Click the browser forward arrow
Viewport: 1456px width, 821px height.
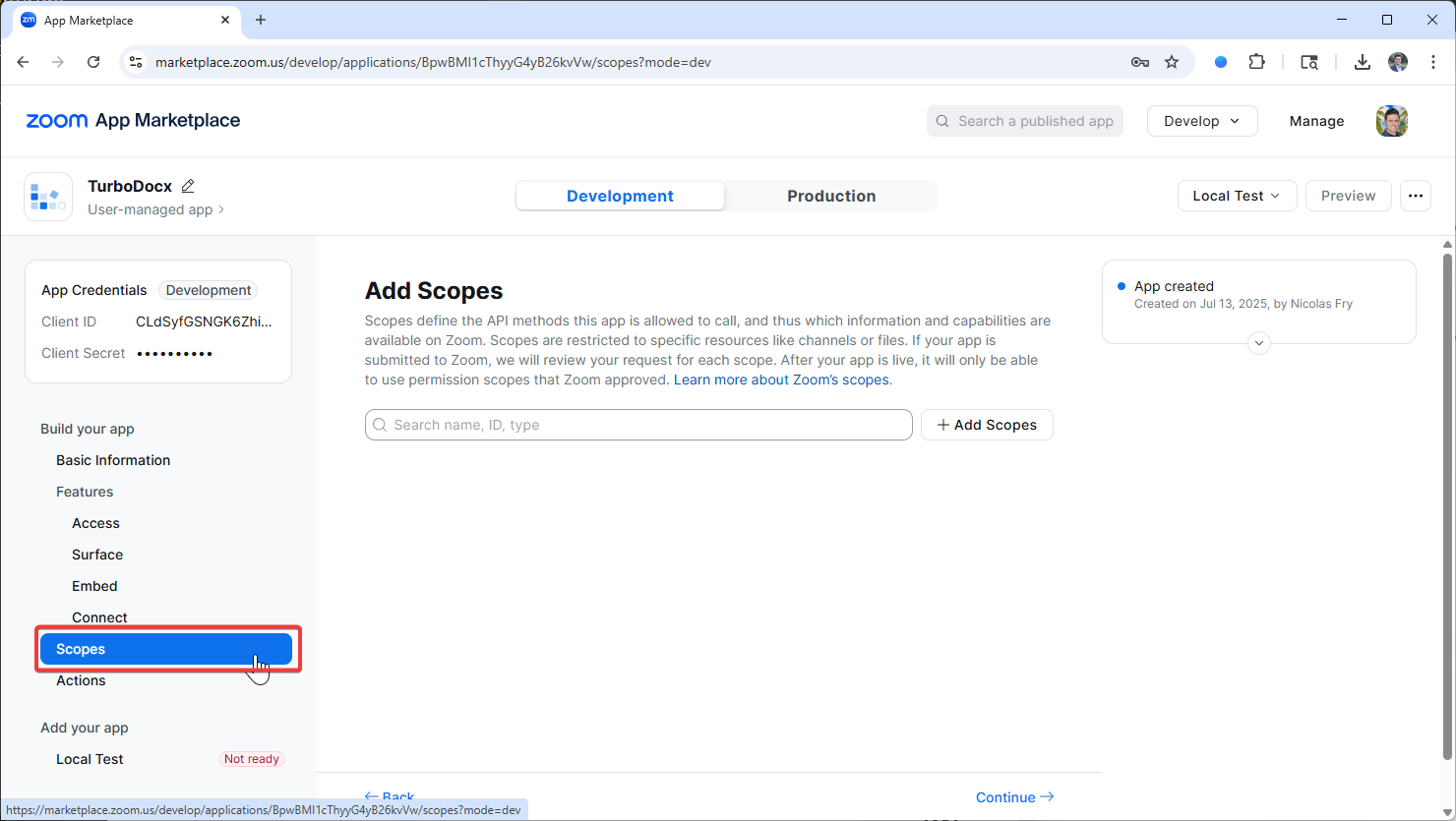click(x=58, y=62)
